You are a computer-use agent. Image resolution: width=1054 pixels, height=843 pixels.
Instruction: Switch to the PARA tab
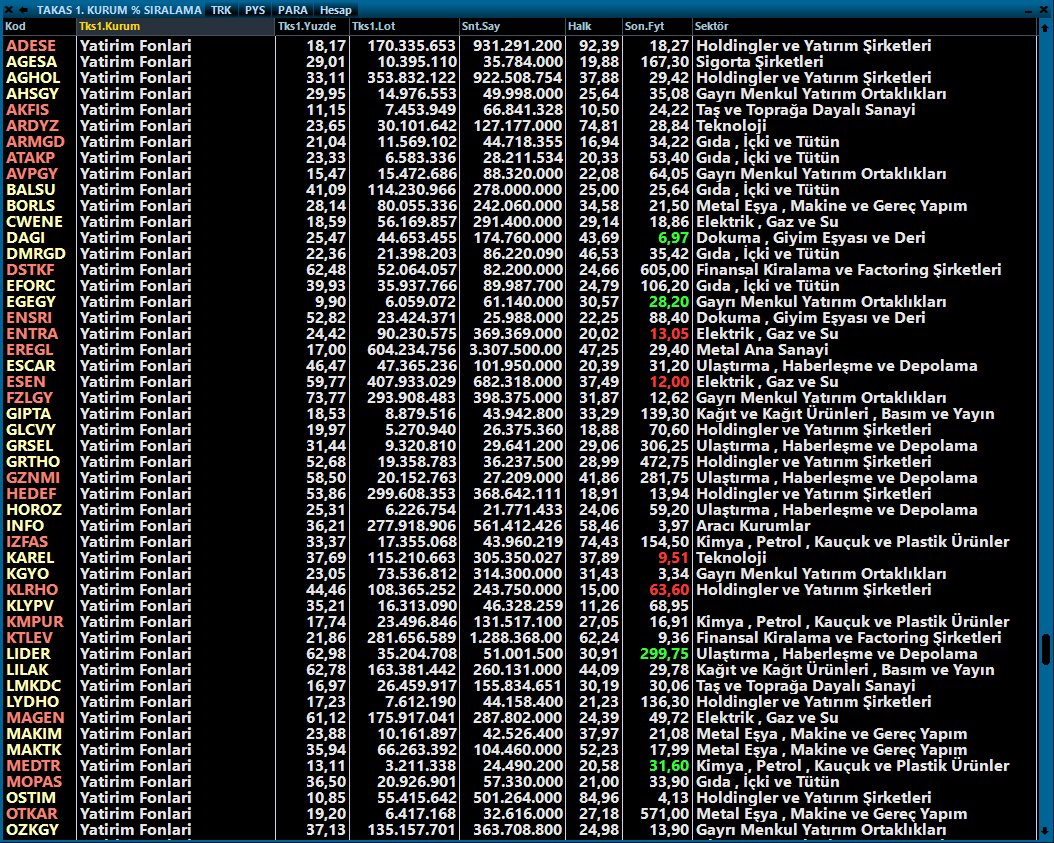pyautogui.click(x=292, y=10)
